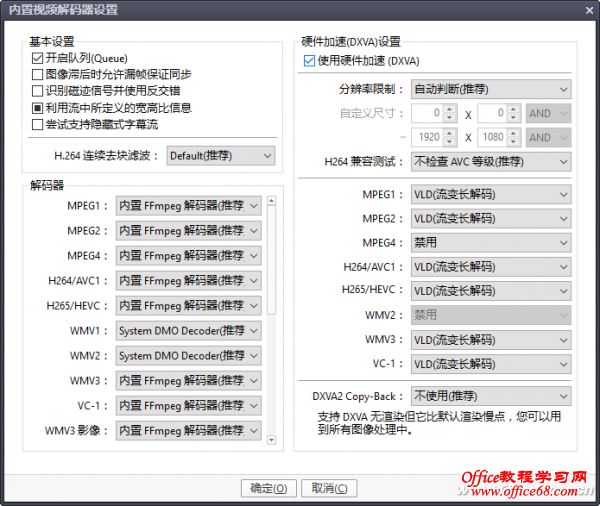Screen dimensions: 600x506
Task: Enable 识别磁迹信号并使用反交错 checkbox
Action: [x=37, y=91]
